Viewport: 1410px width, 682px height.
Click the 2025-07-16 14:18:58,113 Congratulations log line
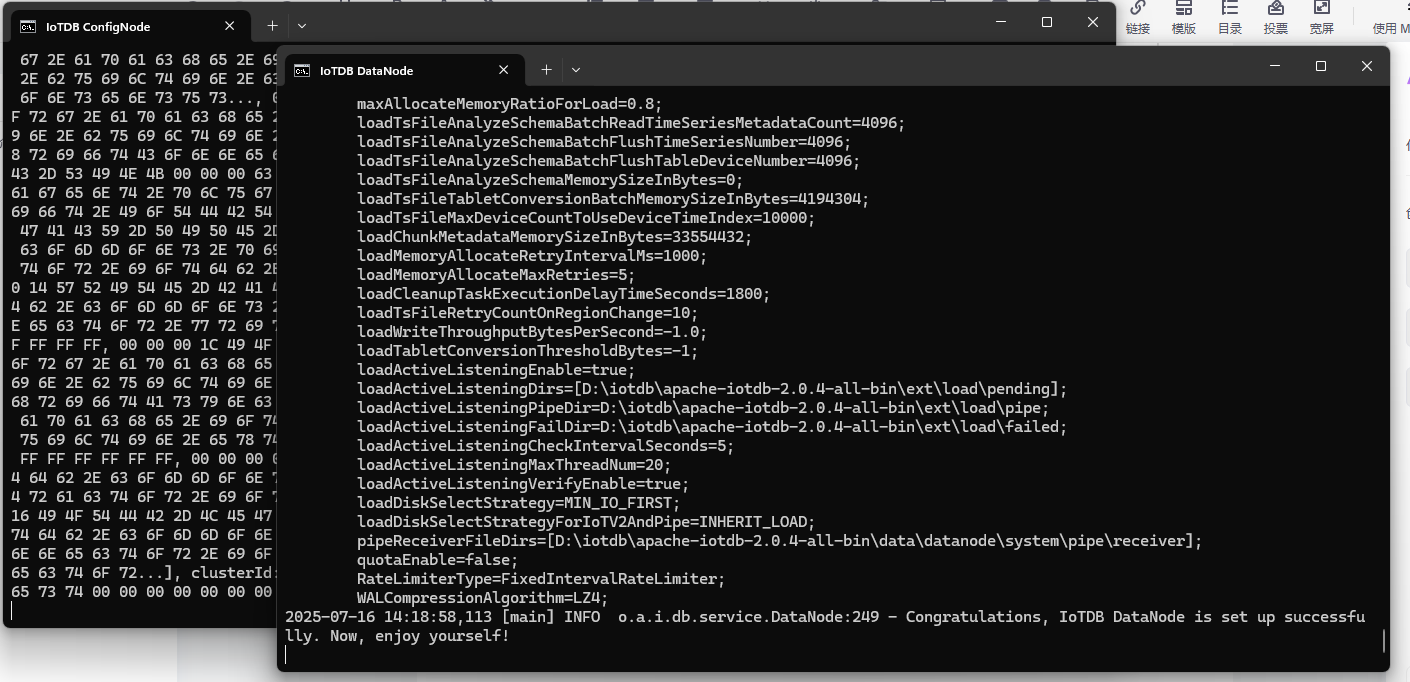825,617
